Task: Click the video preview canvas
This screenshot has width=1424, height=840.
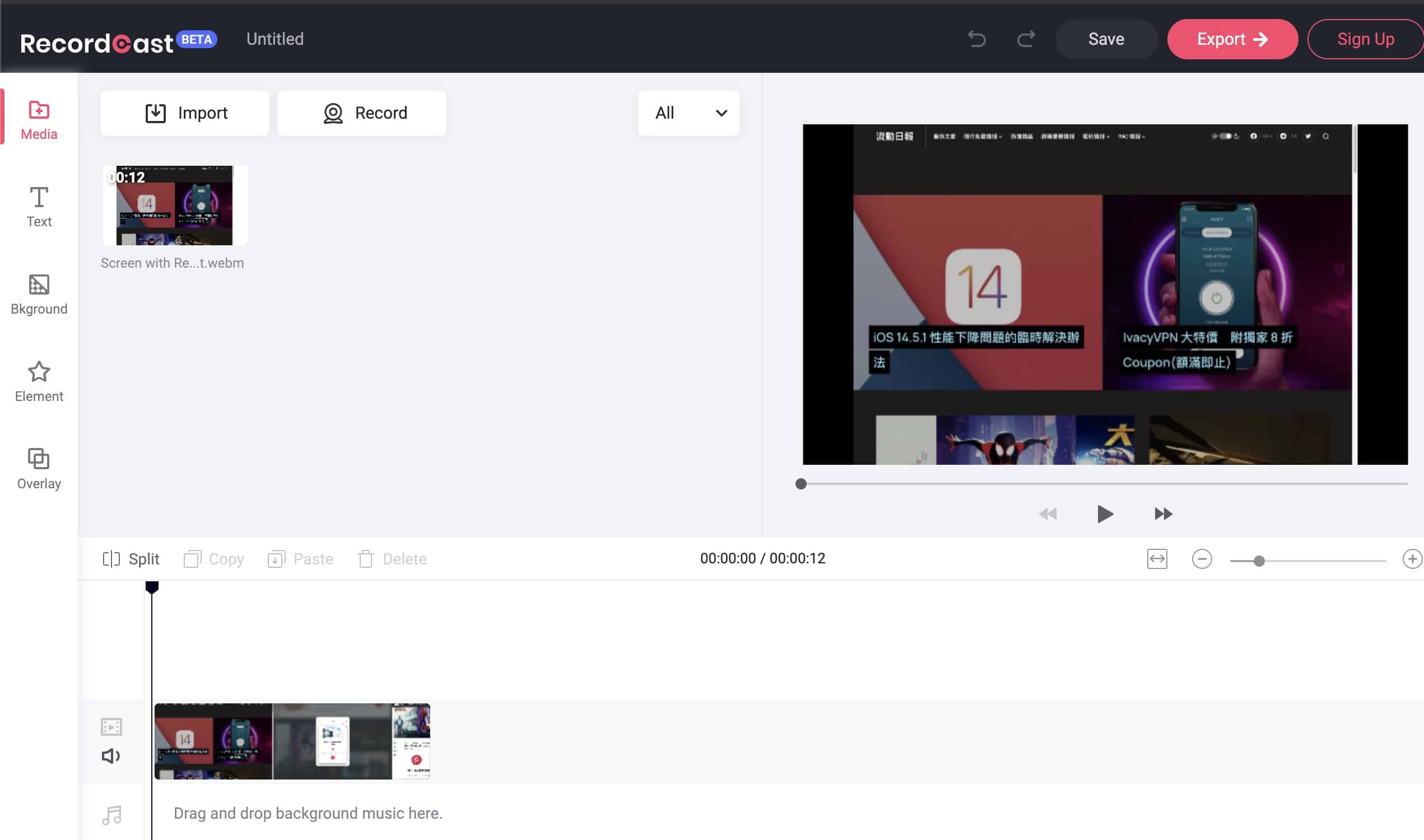Action: point(1105,295)
